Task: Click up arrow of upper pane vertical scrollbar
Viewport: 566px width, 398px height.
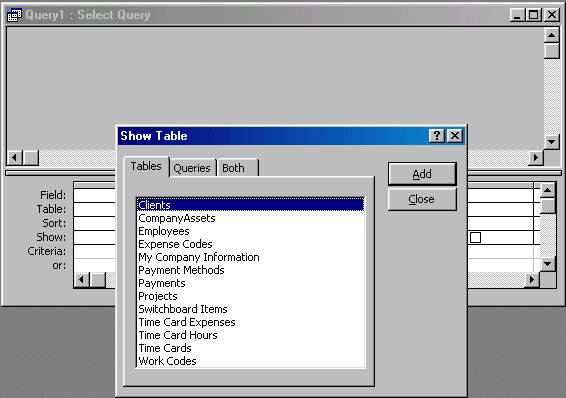Action: 552,35
